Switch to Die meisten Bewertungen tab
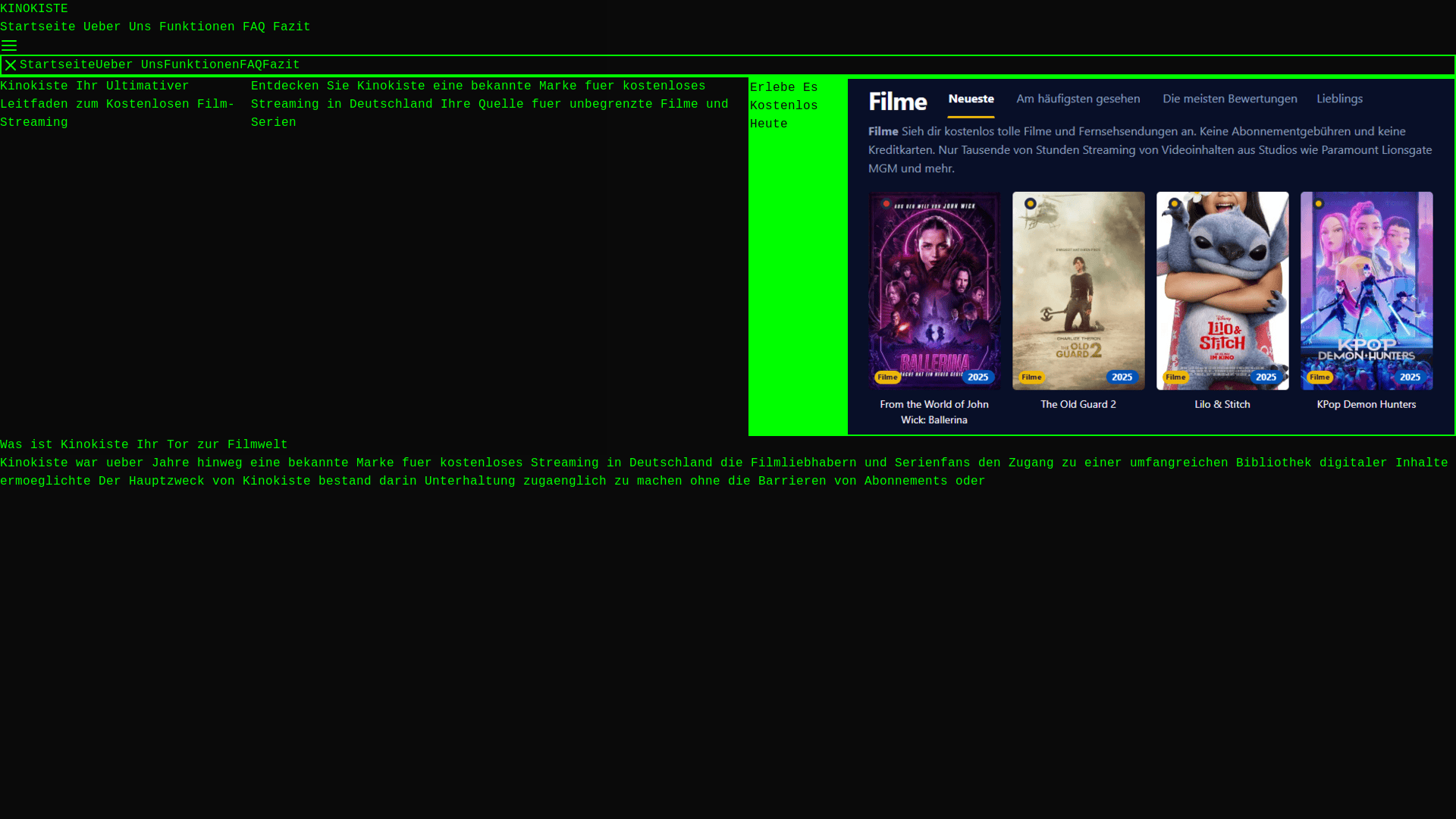Viewport: 1456px width, 819px height. pos(1229,99)
